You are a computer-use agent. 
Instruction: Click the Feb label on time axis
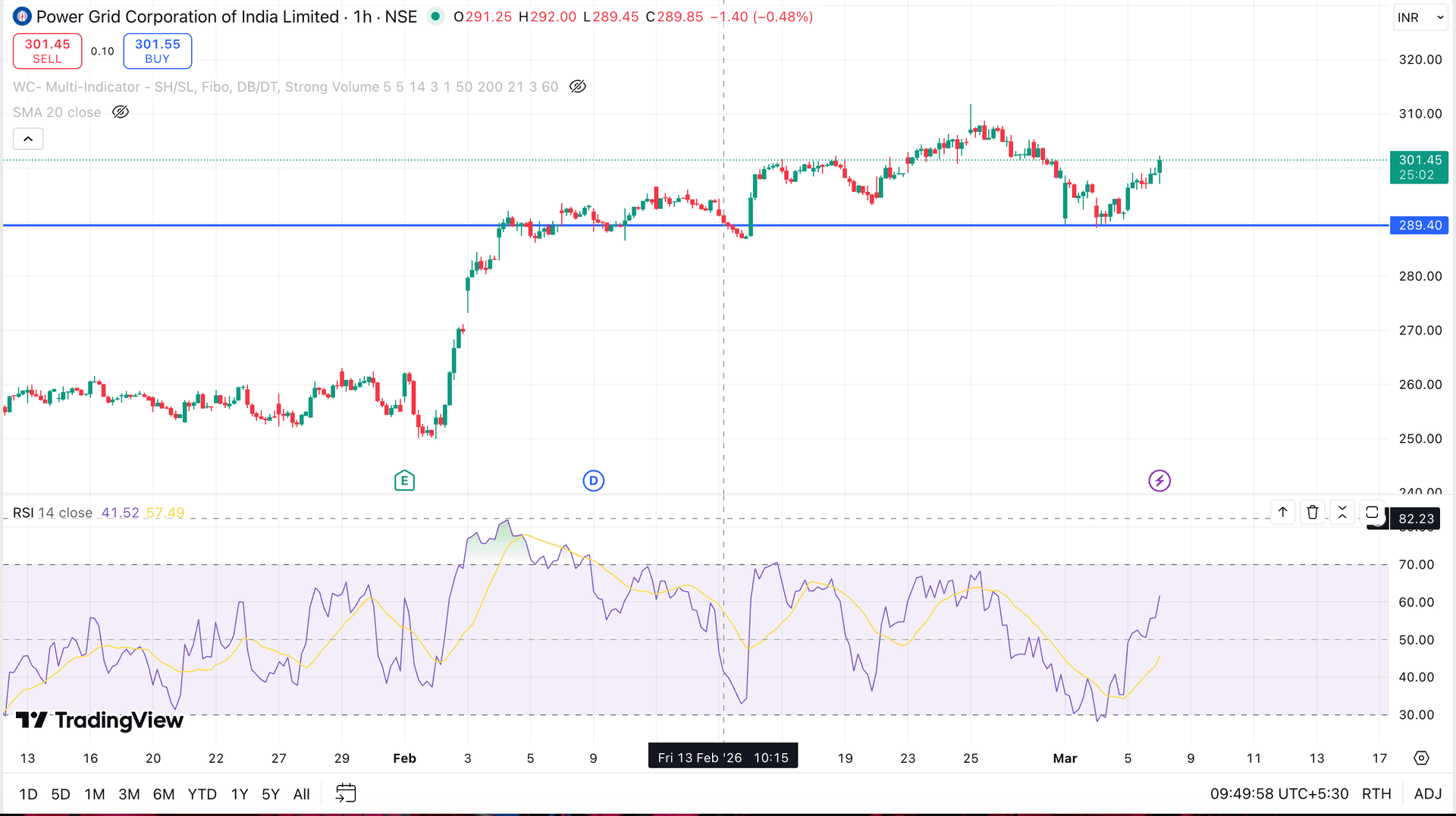[x=404, y=758]
